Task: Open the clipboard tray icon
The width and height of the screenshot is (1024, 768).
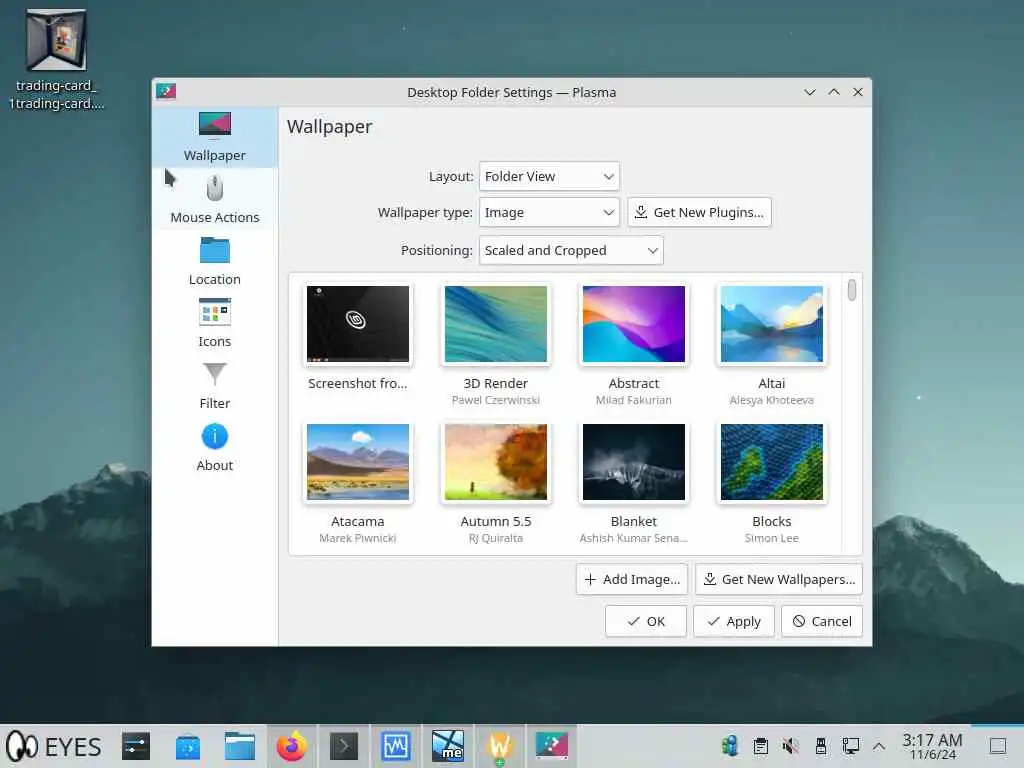Action: click(760, 746)
